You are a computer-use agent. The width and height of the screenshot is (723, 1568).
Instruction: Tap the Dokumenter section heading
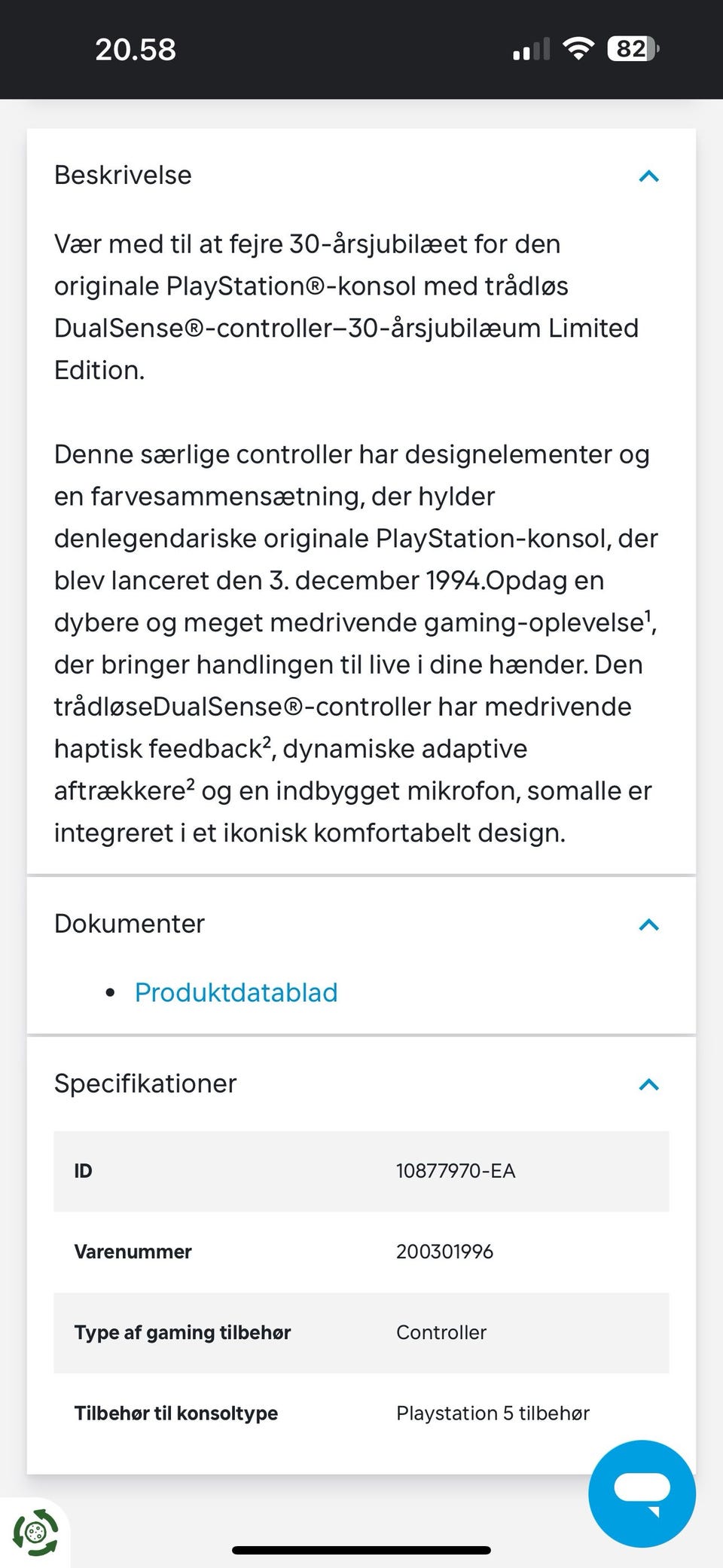coord(130,924)
